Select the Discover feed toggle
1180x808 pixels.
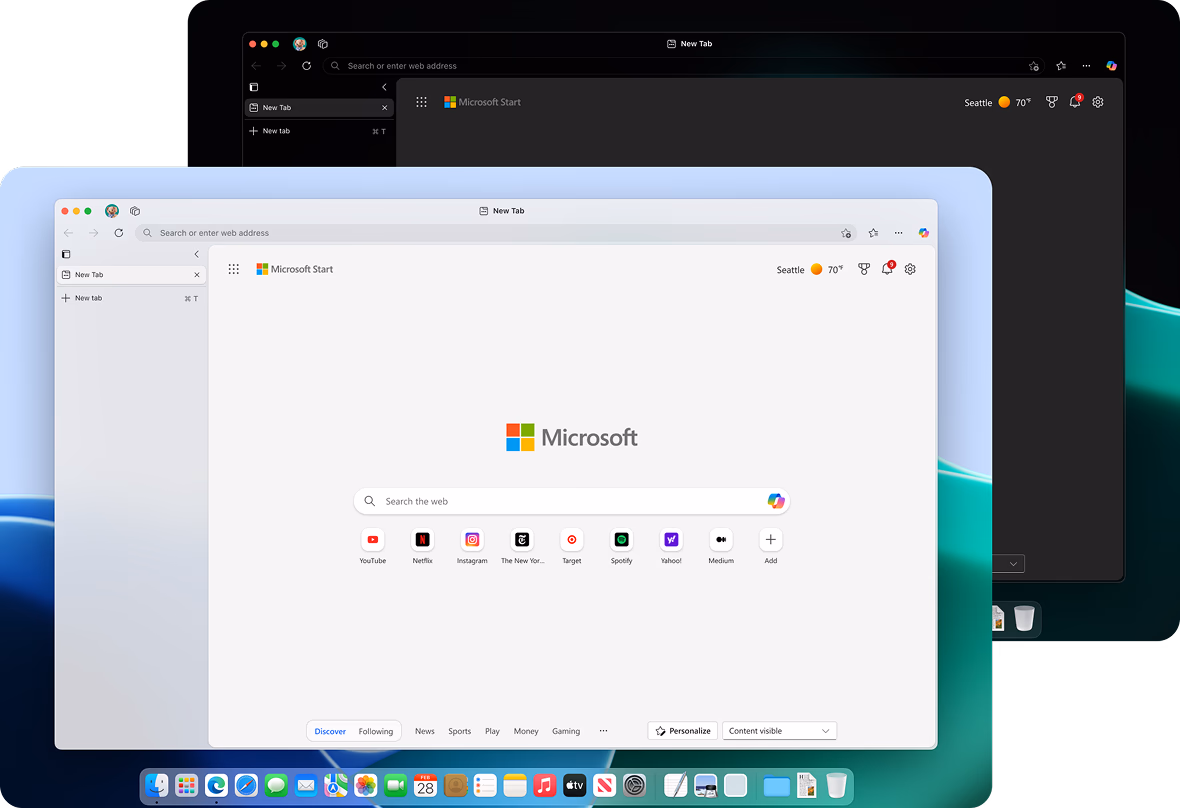330,731
